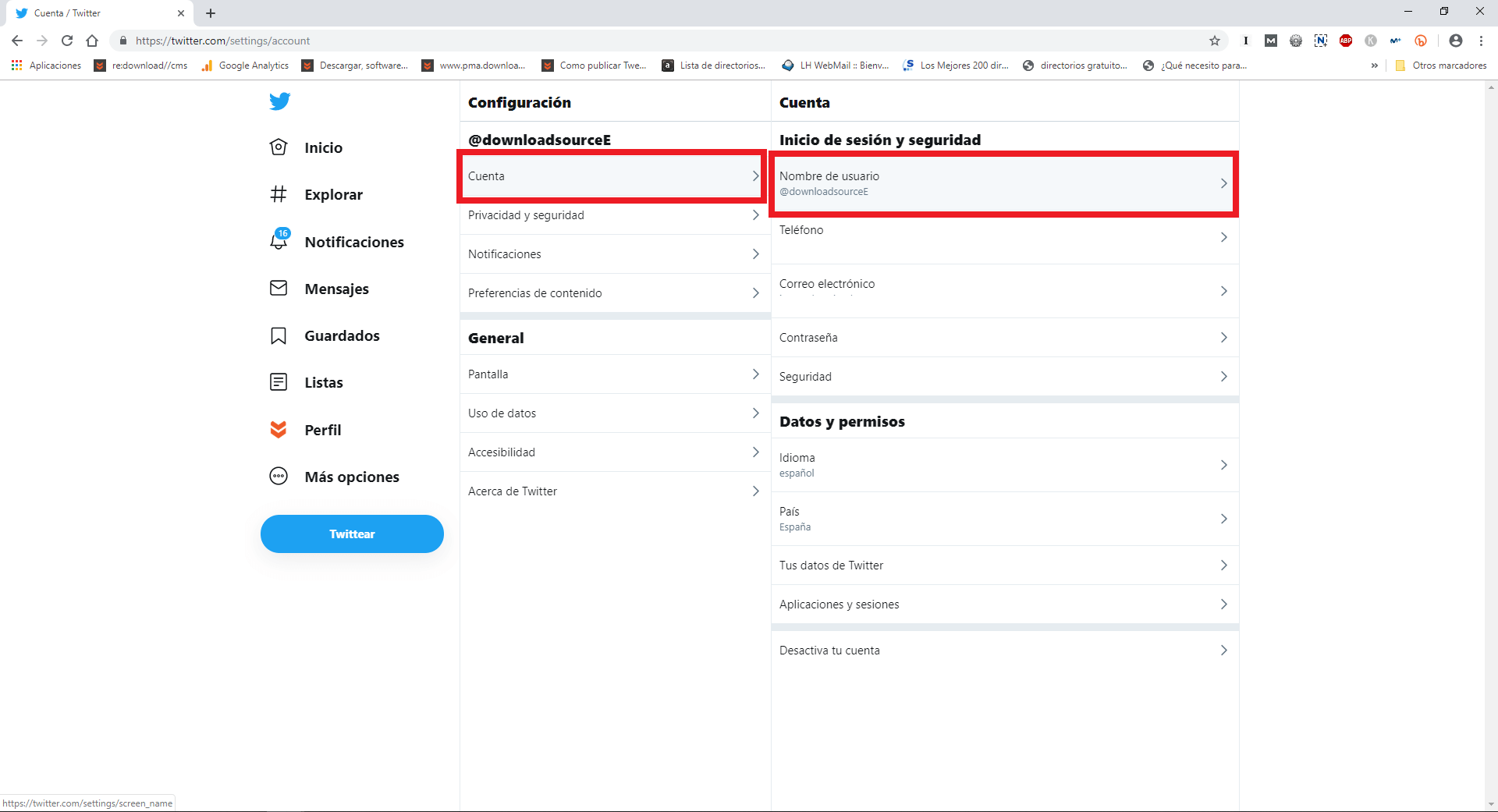The width and height of the screenshot is (1498, 812).
Task: Open Notificaciones settings row
Action: pos(616,254)
